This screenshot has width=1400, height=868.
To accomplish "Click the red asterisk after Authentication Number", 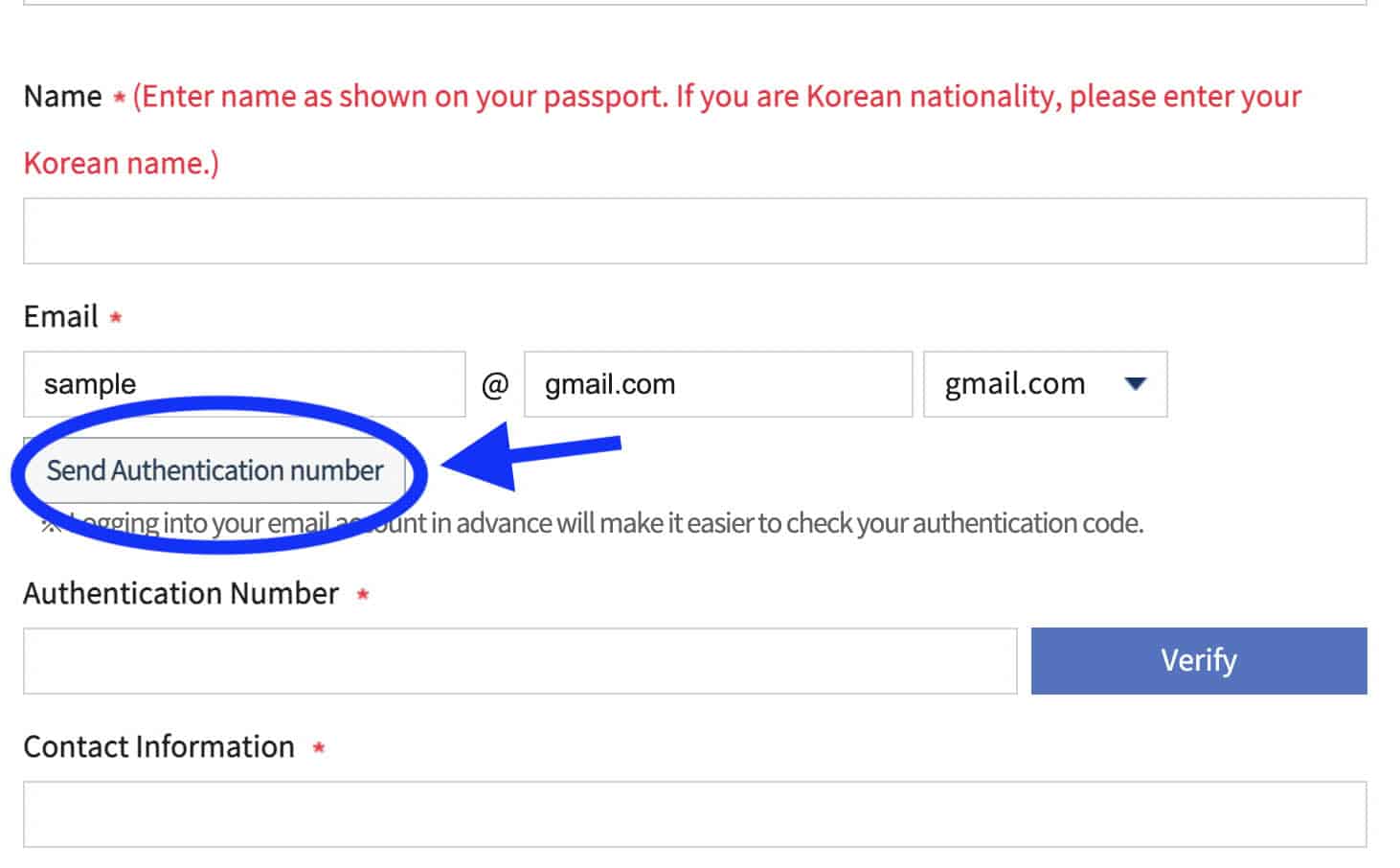I will coord(363,595).
